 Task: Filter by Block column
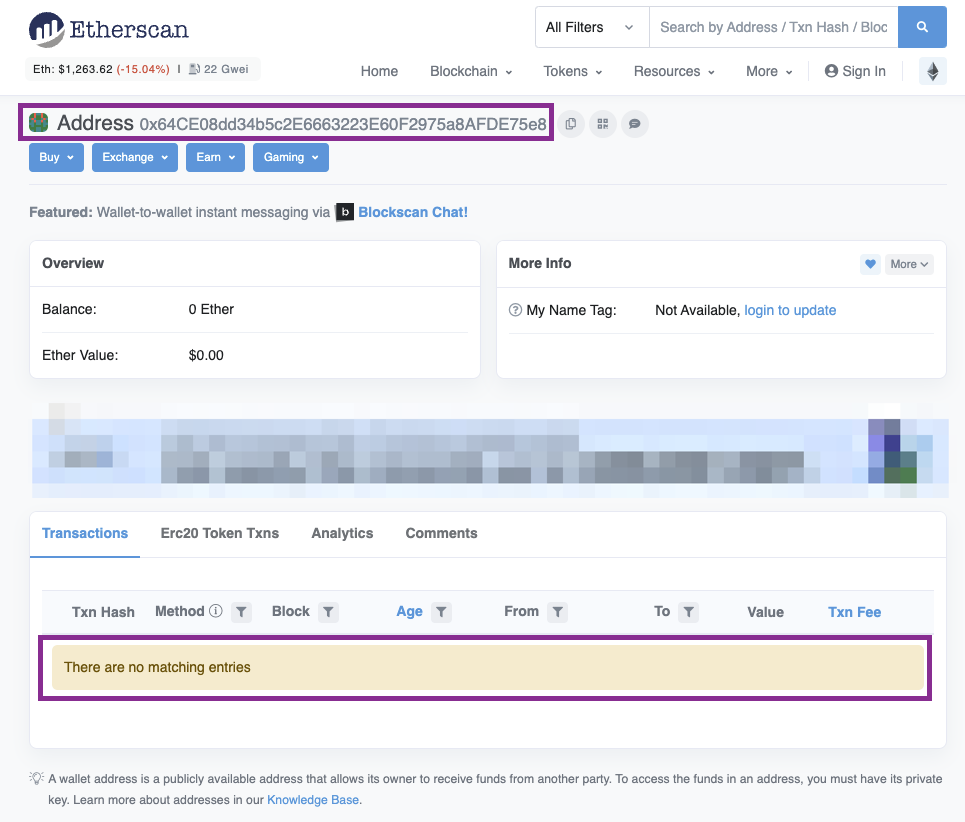click(329, 612)
